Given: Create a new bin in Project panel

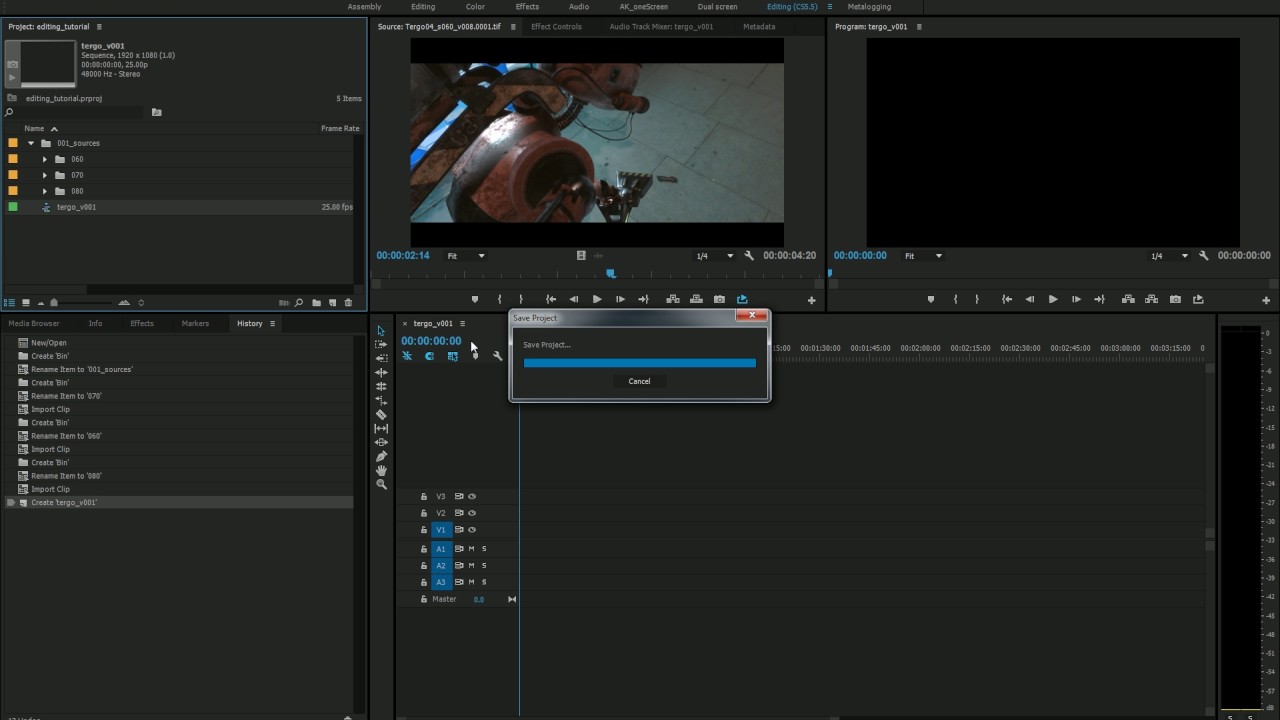Looking at the screenshot, I should pyautogui.click(x=317, y=302).
